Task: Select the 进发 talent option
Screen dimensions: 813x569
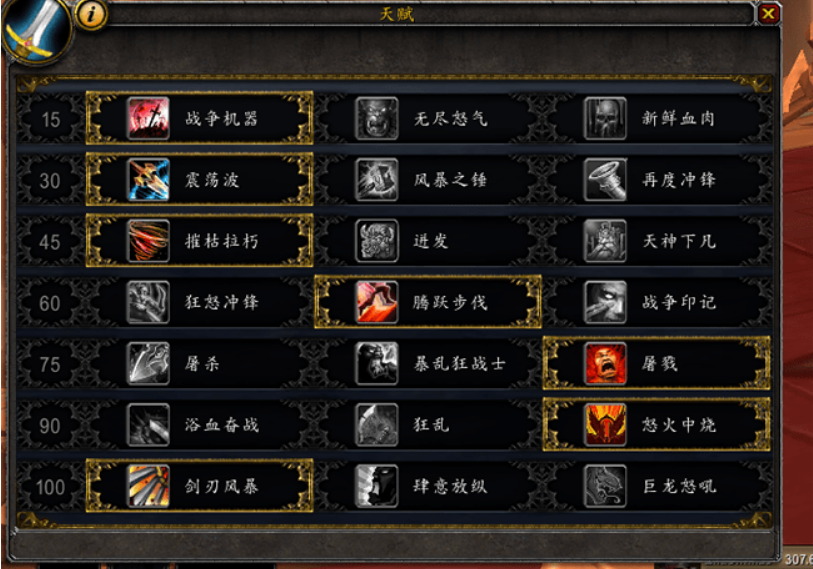Action: point(428,241)
